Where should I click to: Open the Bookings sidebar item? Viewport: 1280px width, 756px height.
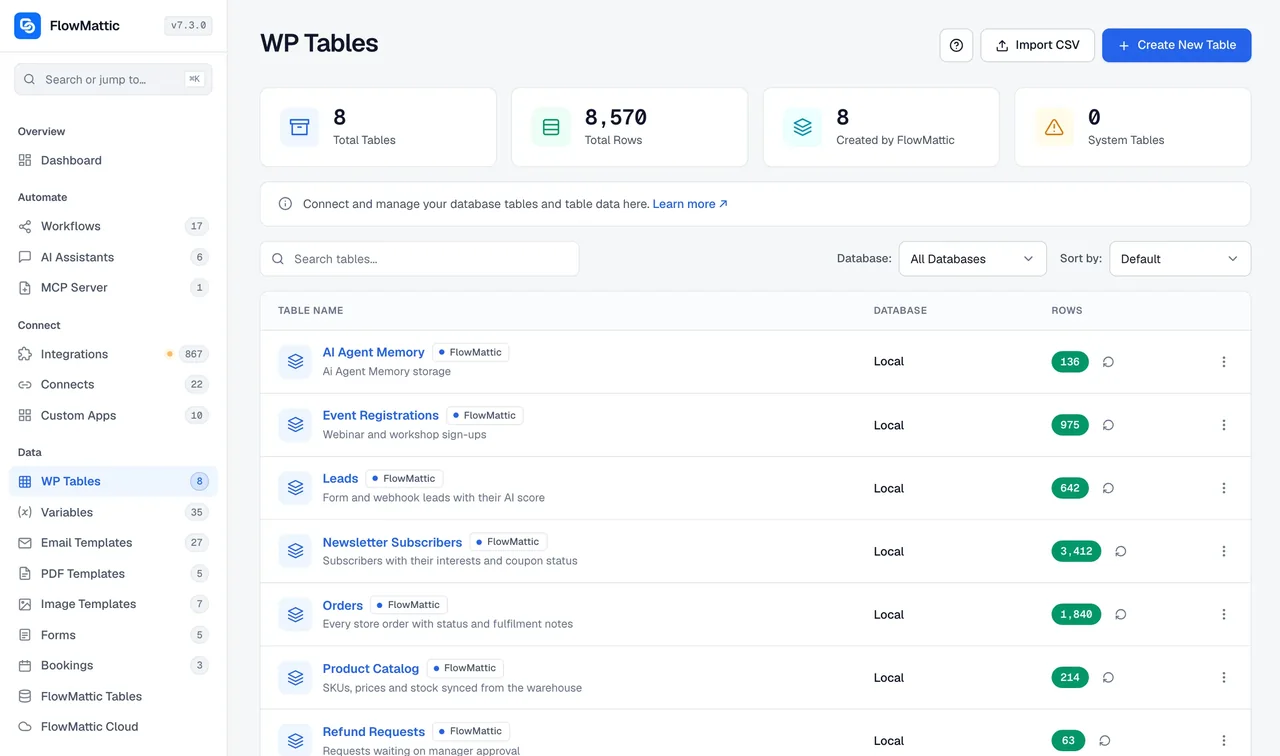(x=113, y=665)
